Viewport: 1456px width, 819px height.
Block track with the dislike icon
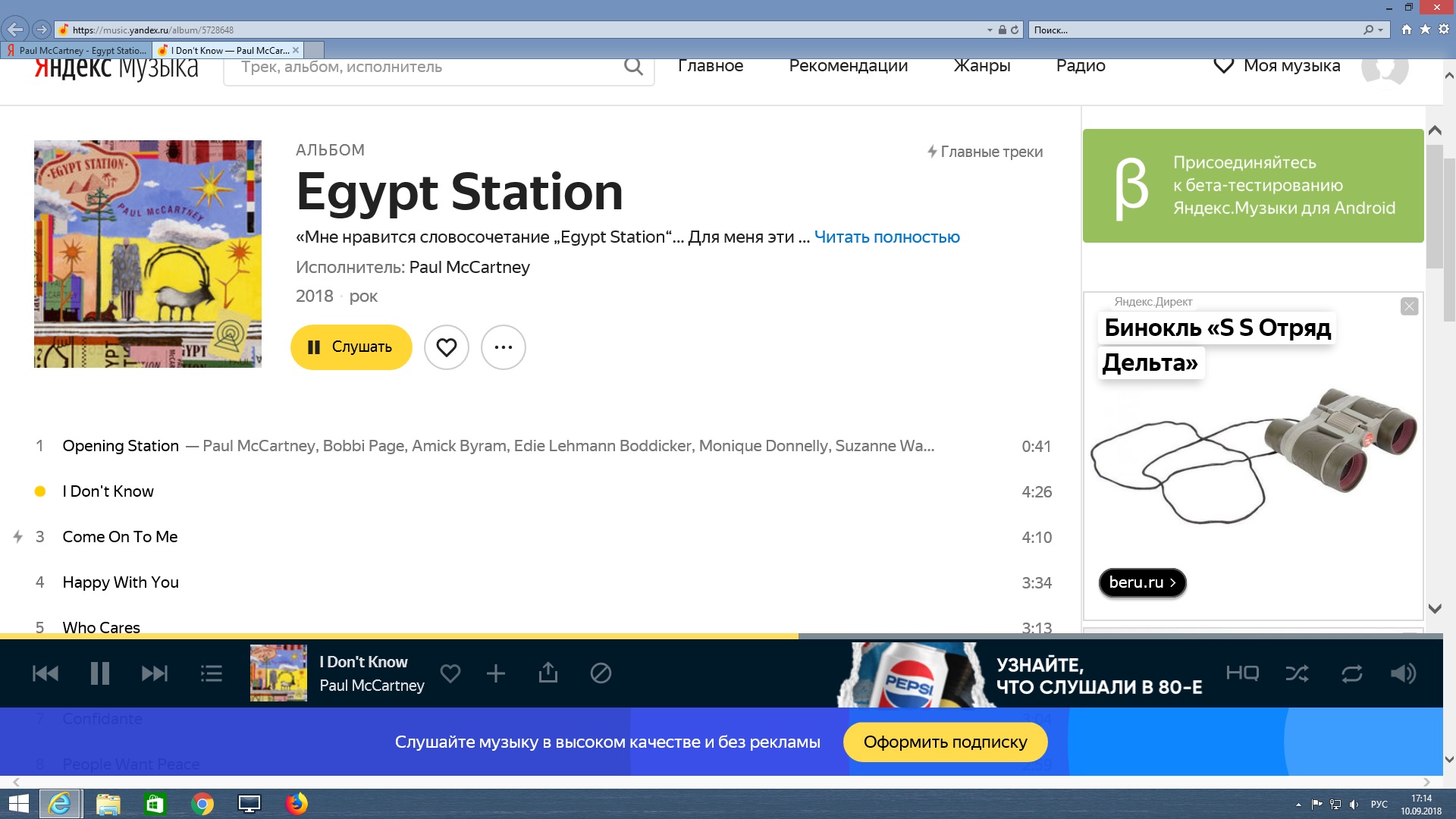[601, 673]
